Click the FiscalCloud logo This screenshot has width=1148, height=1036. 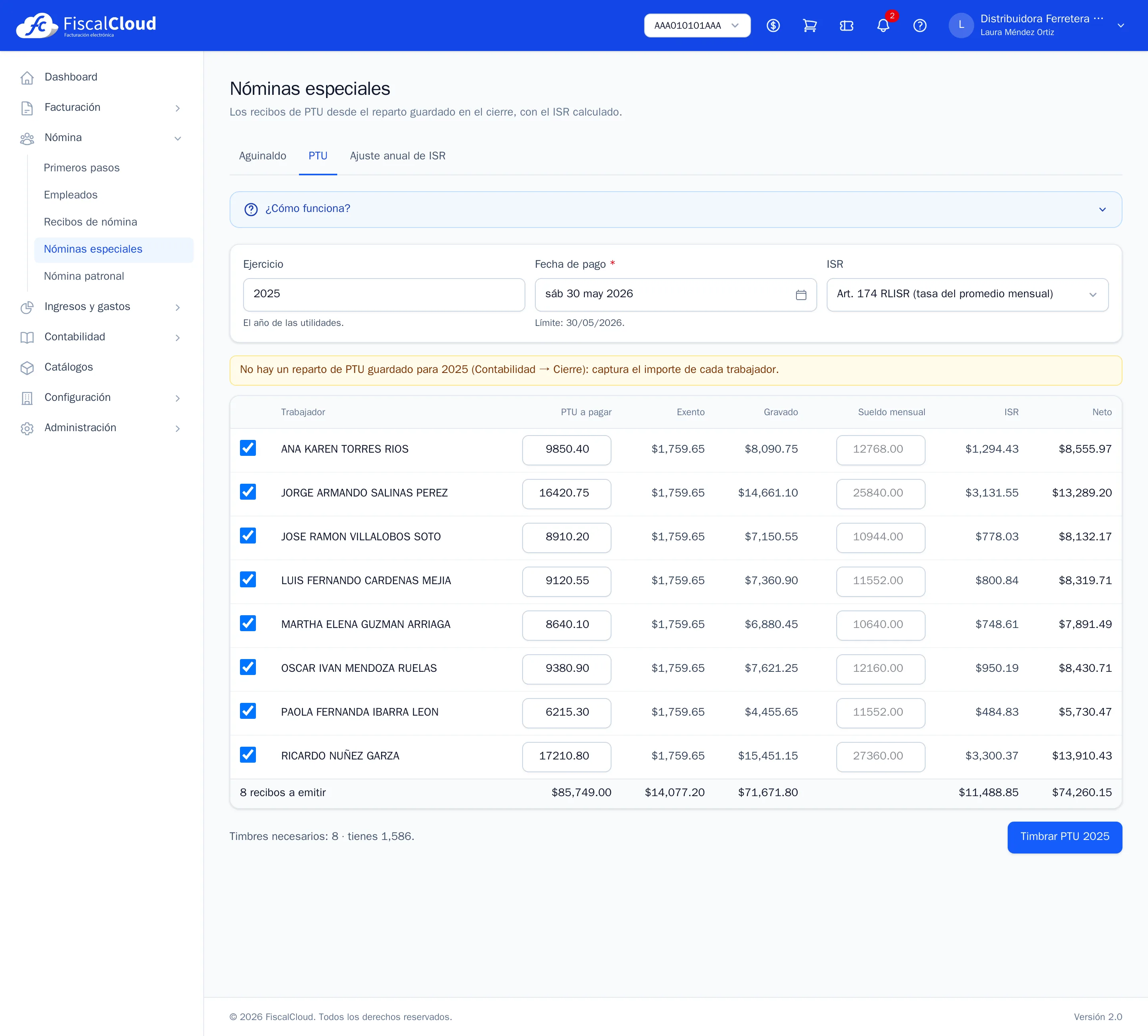coord(86,26)
